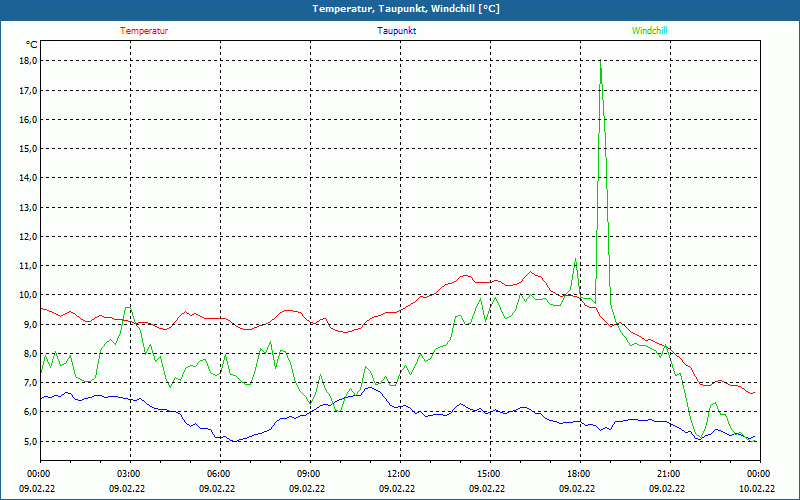Viewport: 800px width, 500px height.
Task: Click the 17,0 y-axis value
Action: pos(28,90)
